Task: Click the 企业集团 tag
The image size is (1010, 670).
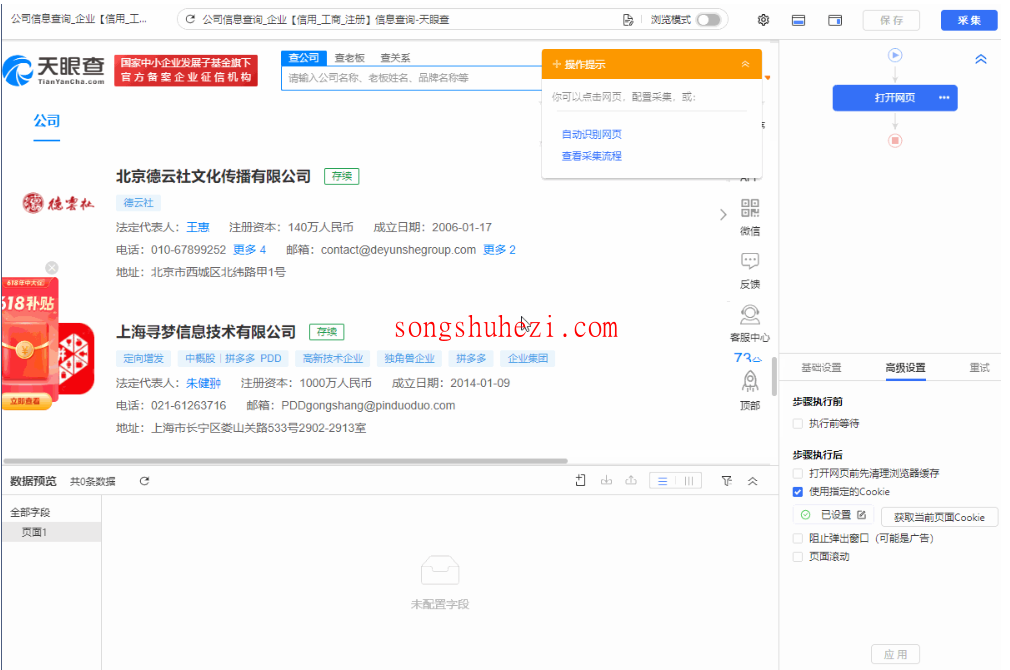Action: pyautogui.click(x=528, y=358)
